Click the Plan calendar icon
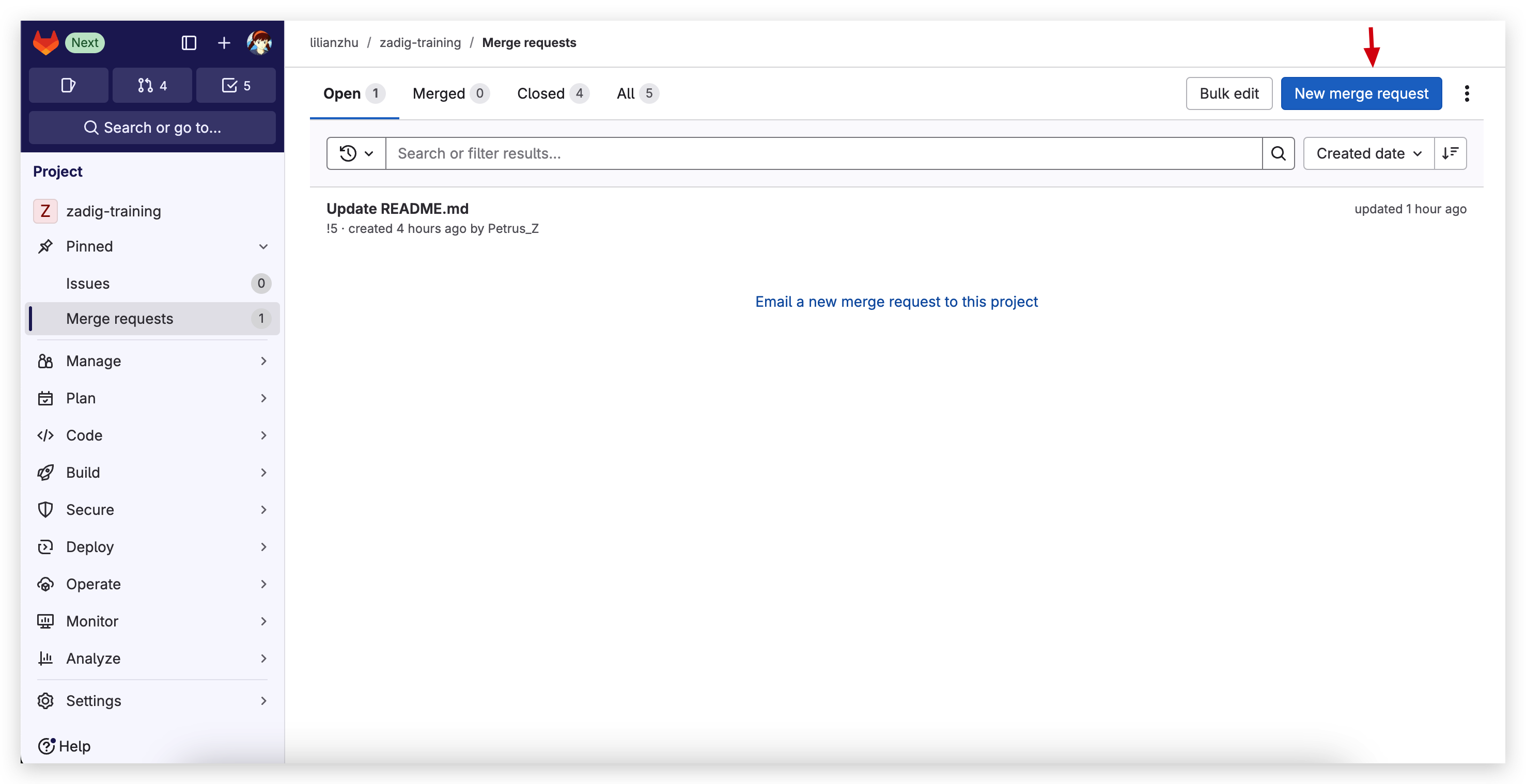The image size is (1526, 784). click(x=45, y=399)
